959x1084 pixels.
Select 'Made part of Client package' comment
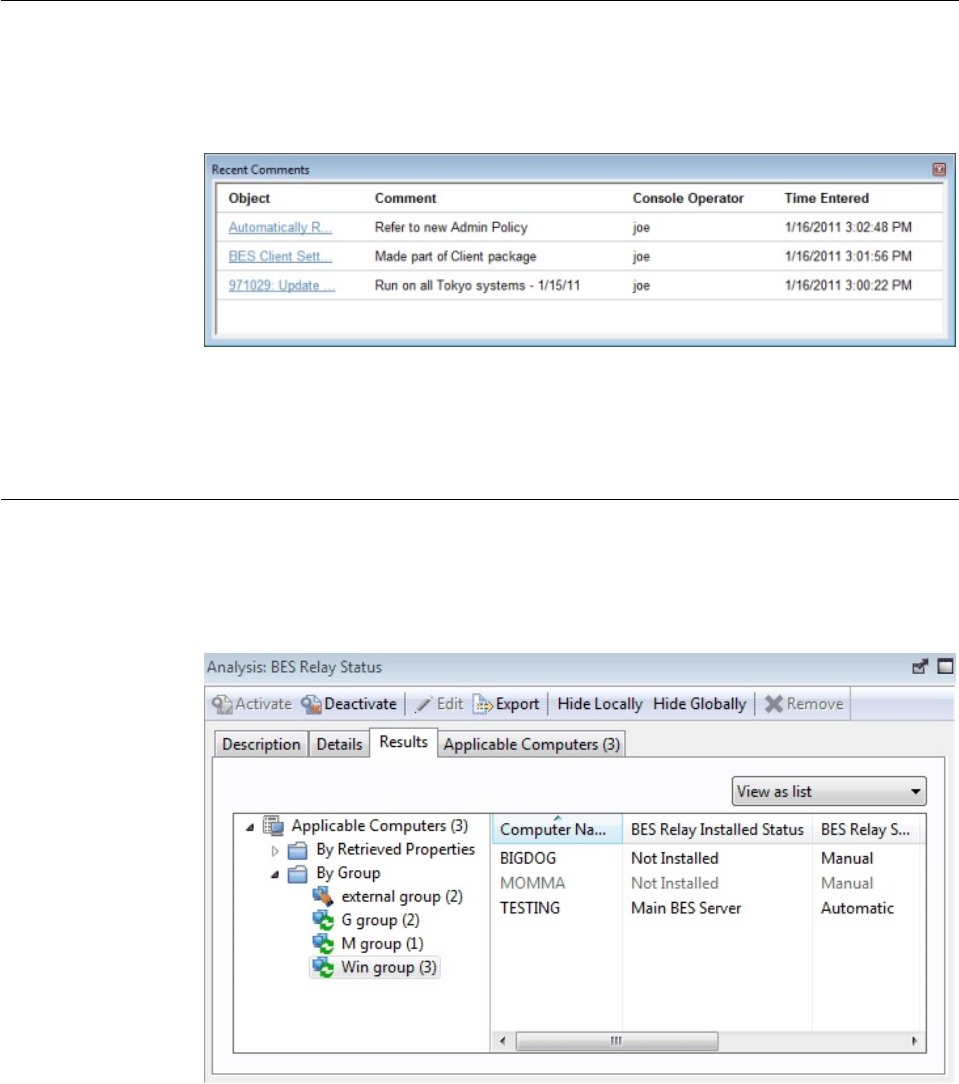456,256
